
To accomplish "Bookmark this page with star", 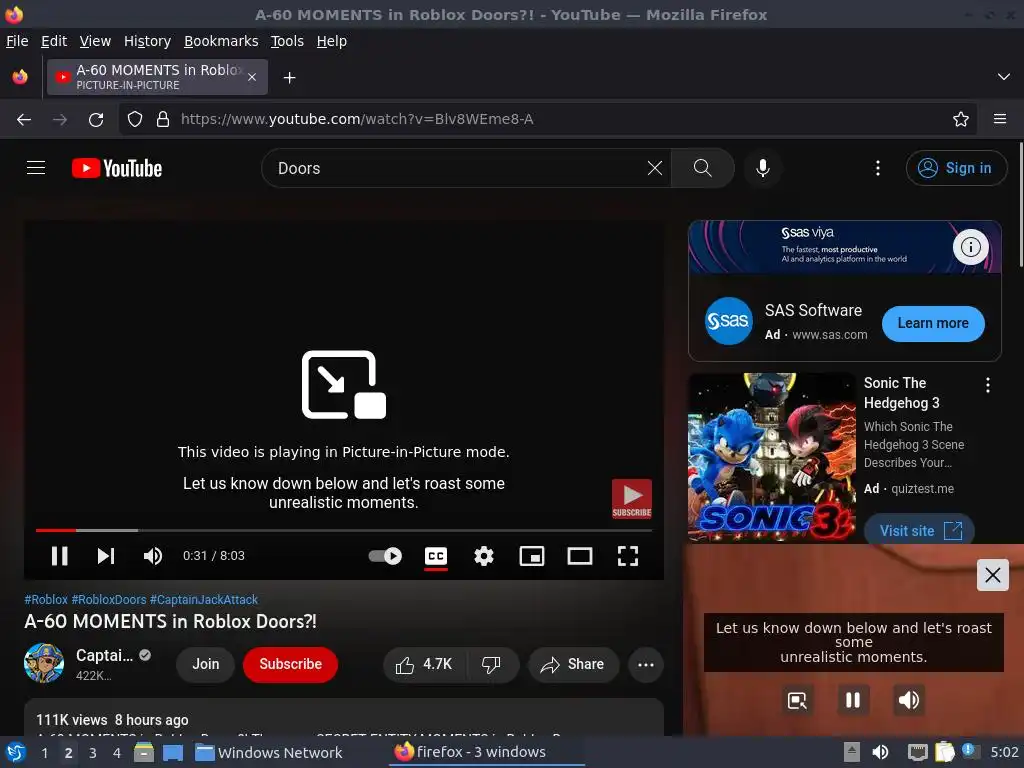I will pyautogui.click(x=960, y=120).
